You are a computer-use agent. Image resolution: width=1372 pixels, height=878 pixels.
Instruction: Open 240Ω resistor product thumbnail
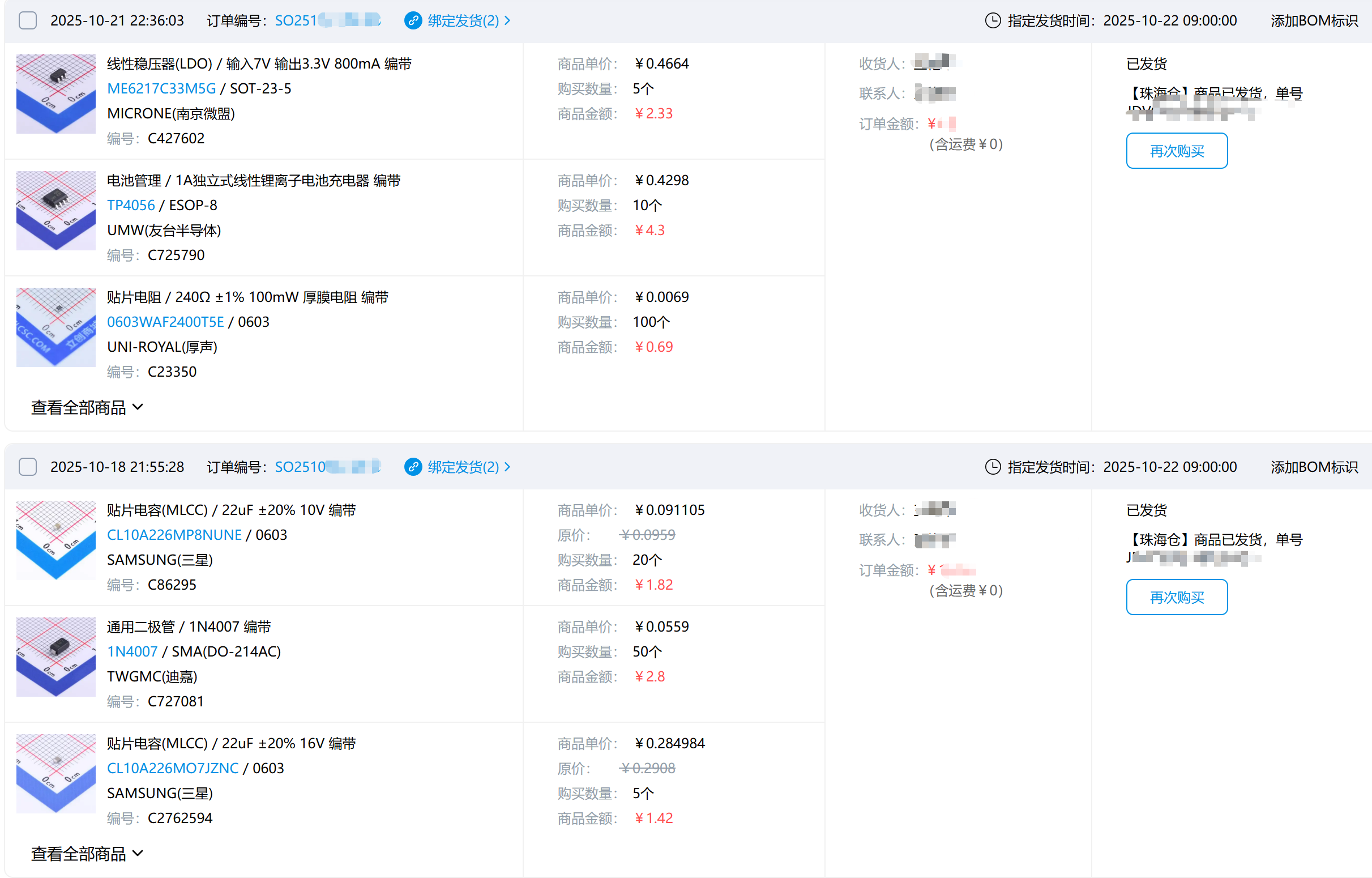click(56, 327)
